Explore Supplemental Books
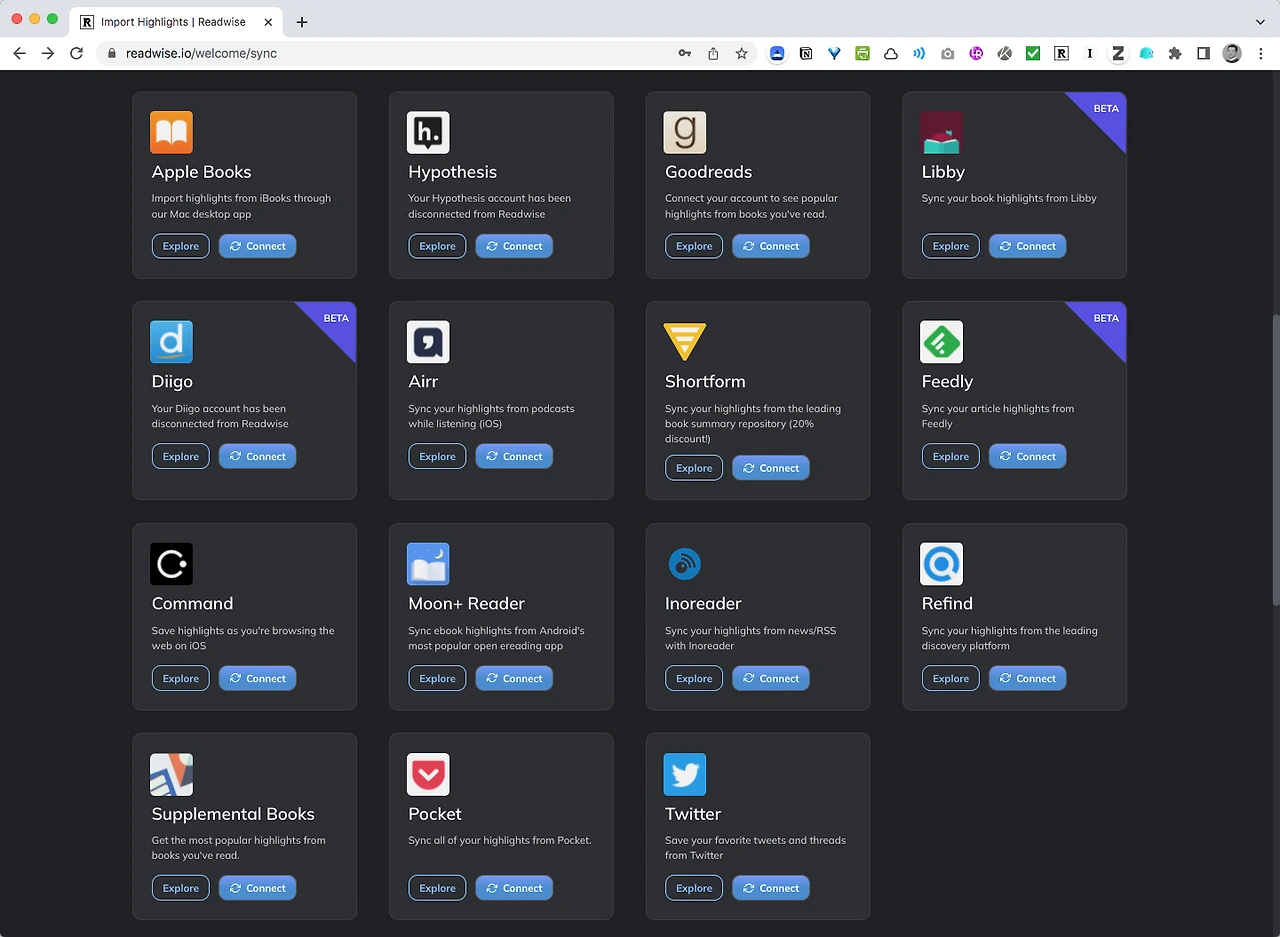Screen dimensions: 1280x937 [181, 888]
